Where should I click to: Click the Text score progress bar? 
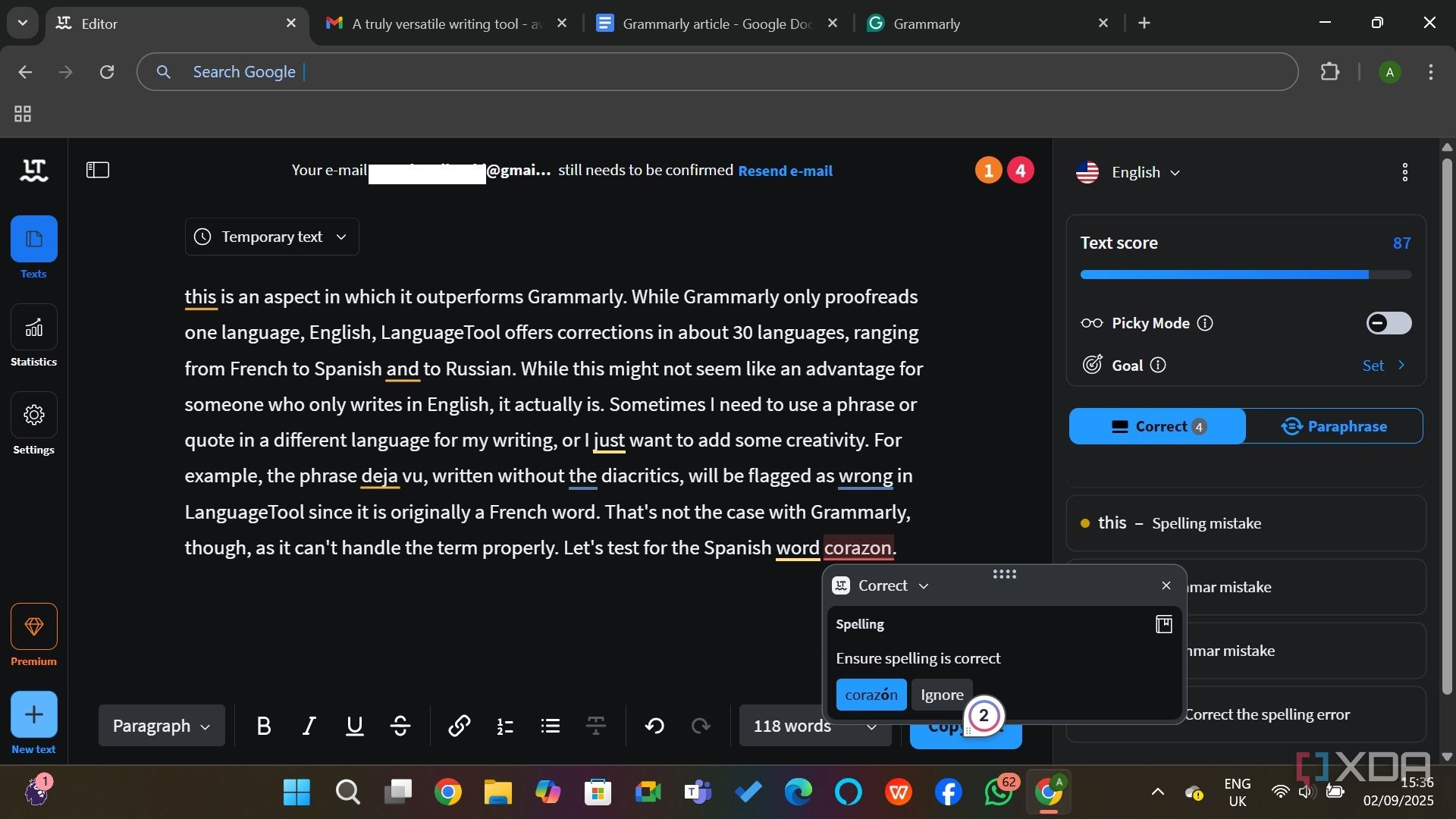[1245, 275]
